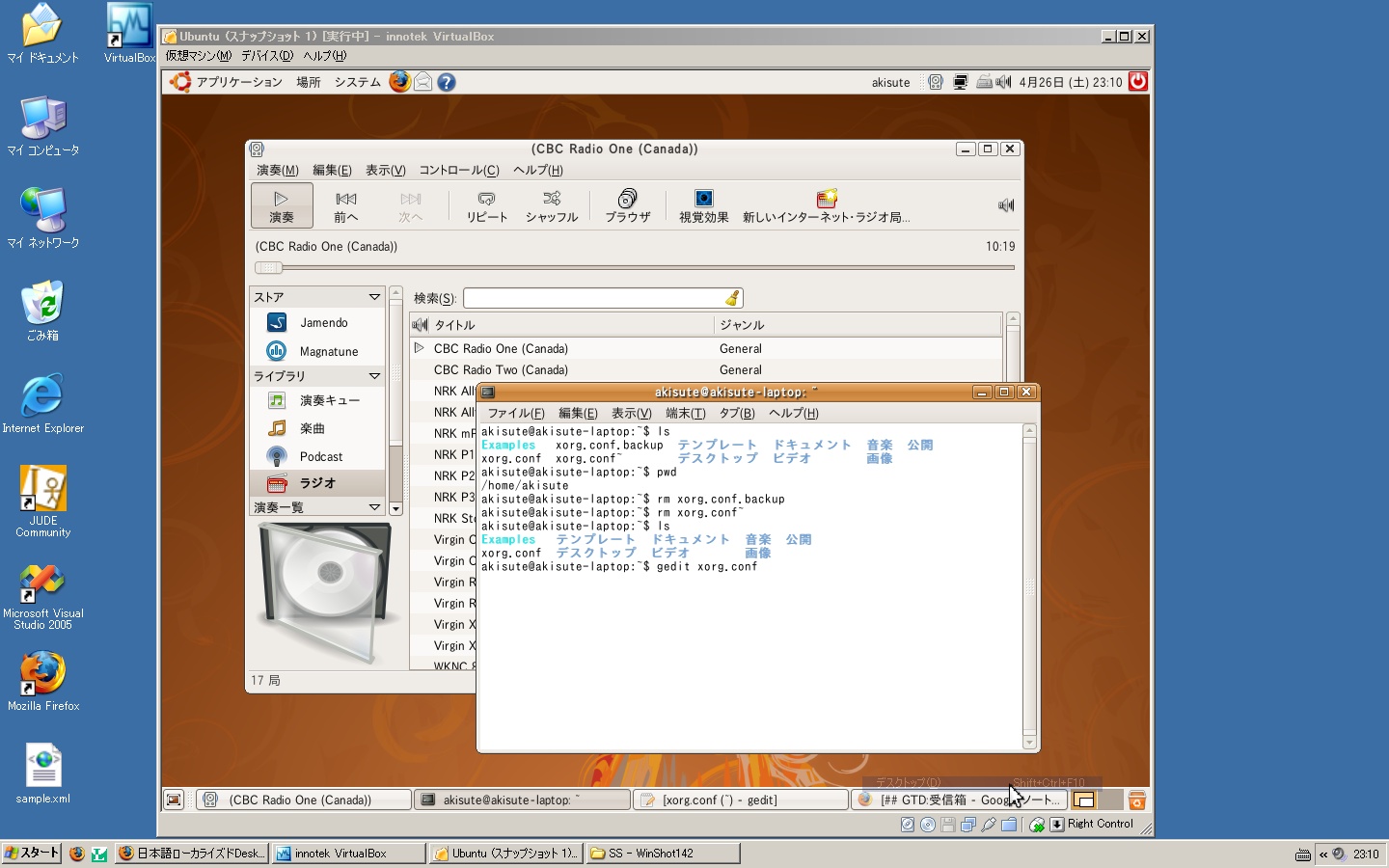Open the play queue (演奏キュー)

tap(317, 400)
